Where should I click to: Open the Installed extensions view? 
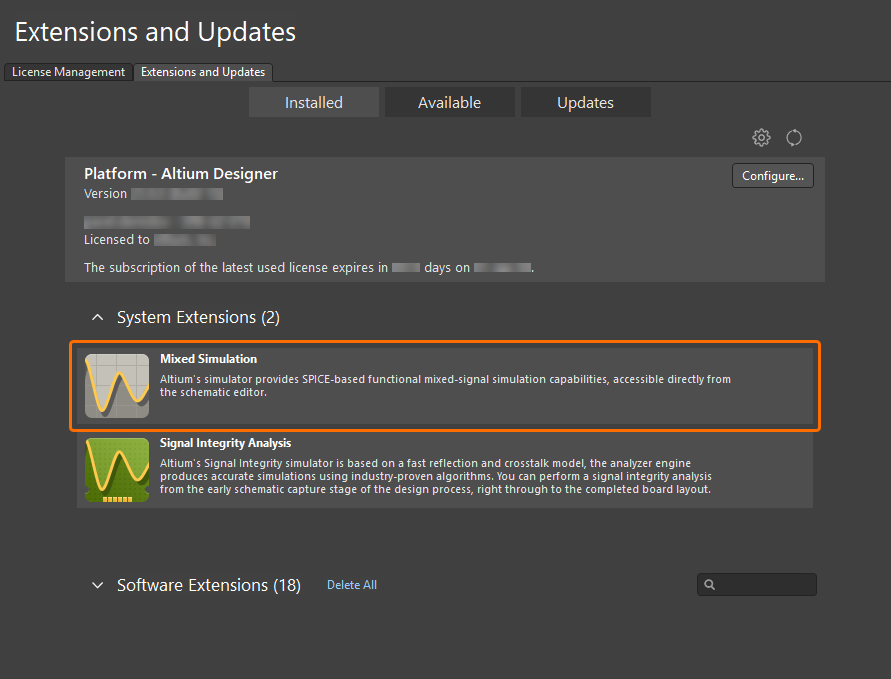pyautogui.click(x=314, y=102)
